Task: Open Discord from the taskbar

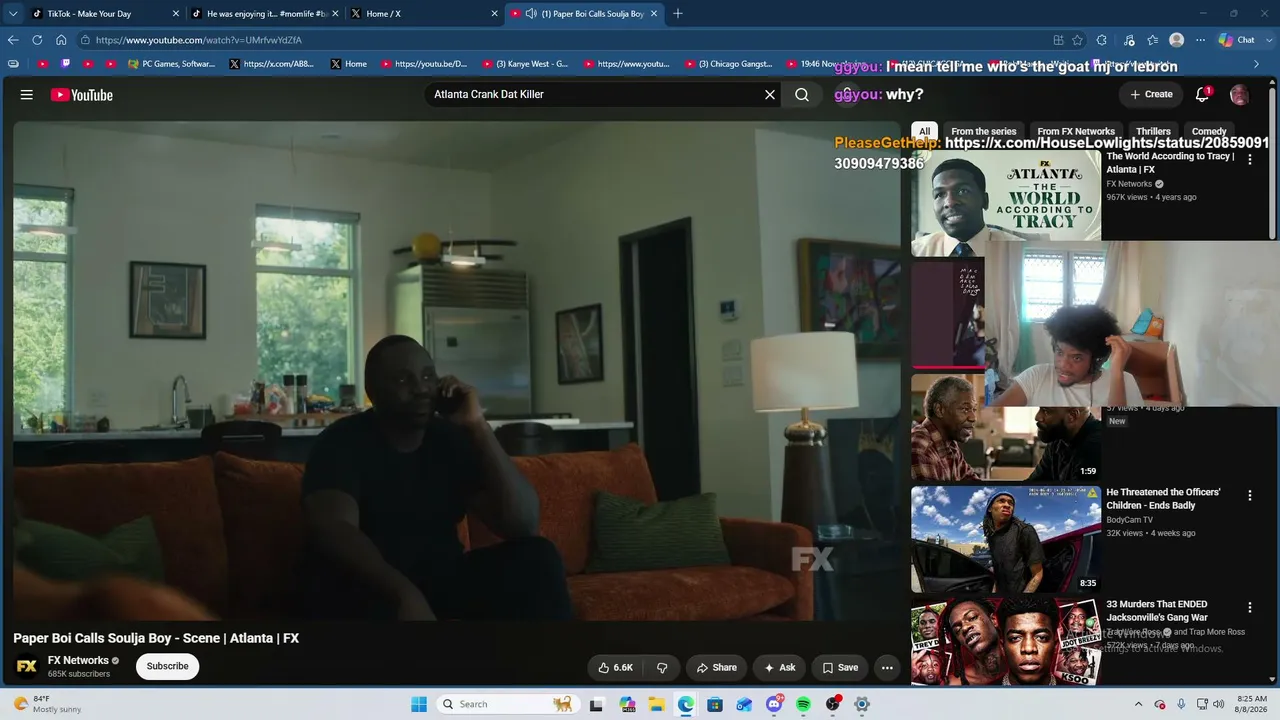Action: 774,704
